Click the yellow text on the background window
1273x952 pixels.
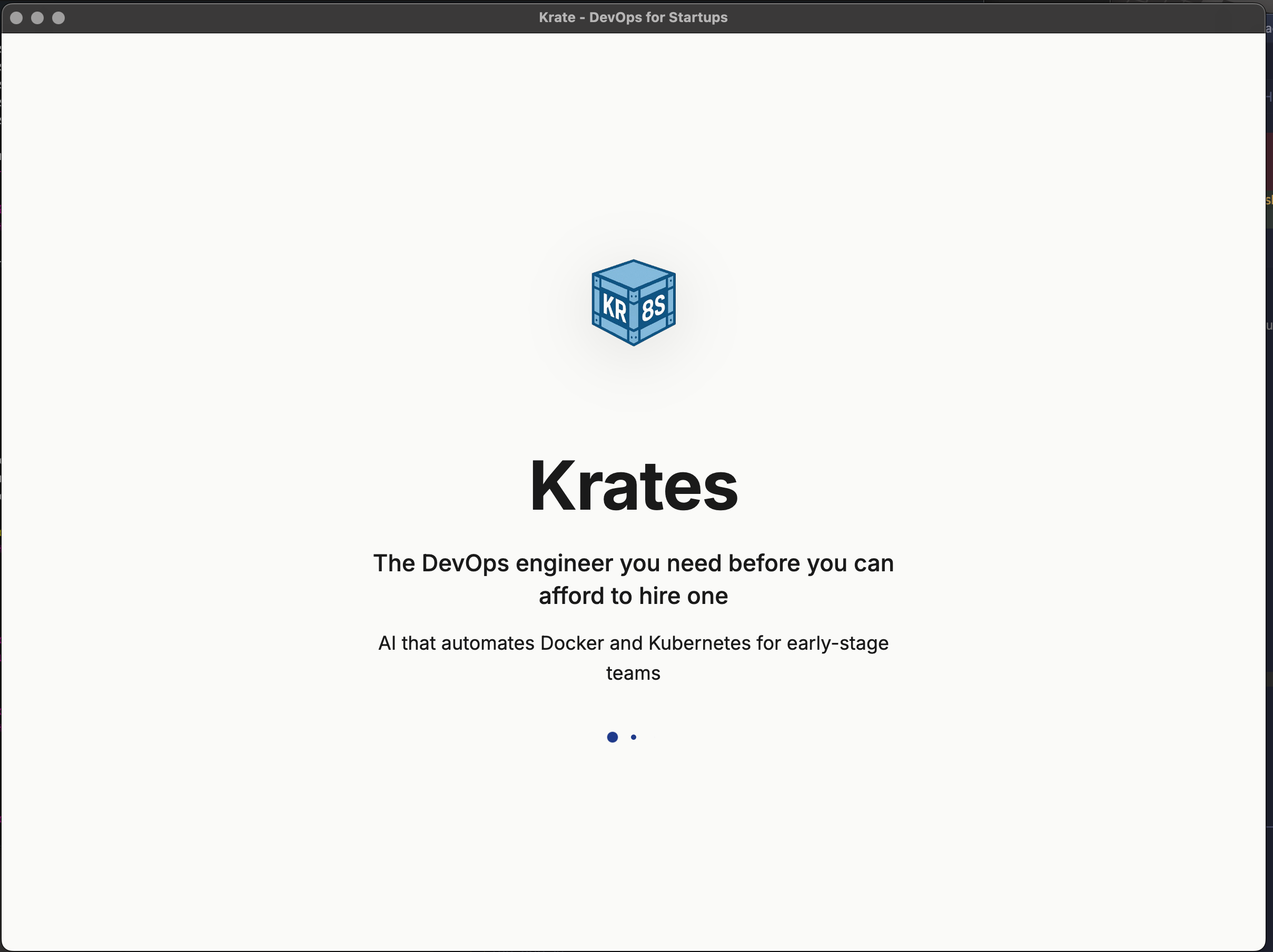(x=1269, y=200)
